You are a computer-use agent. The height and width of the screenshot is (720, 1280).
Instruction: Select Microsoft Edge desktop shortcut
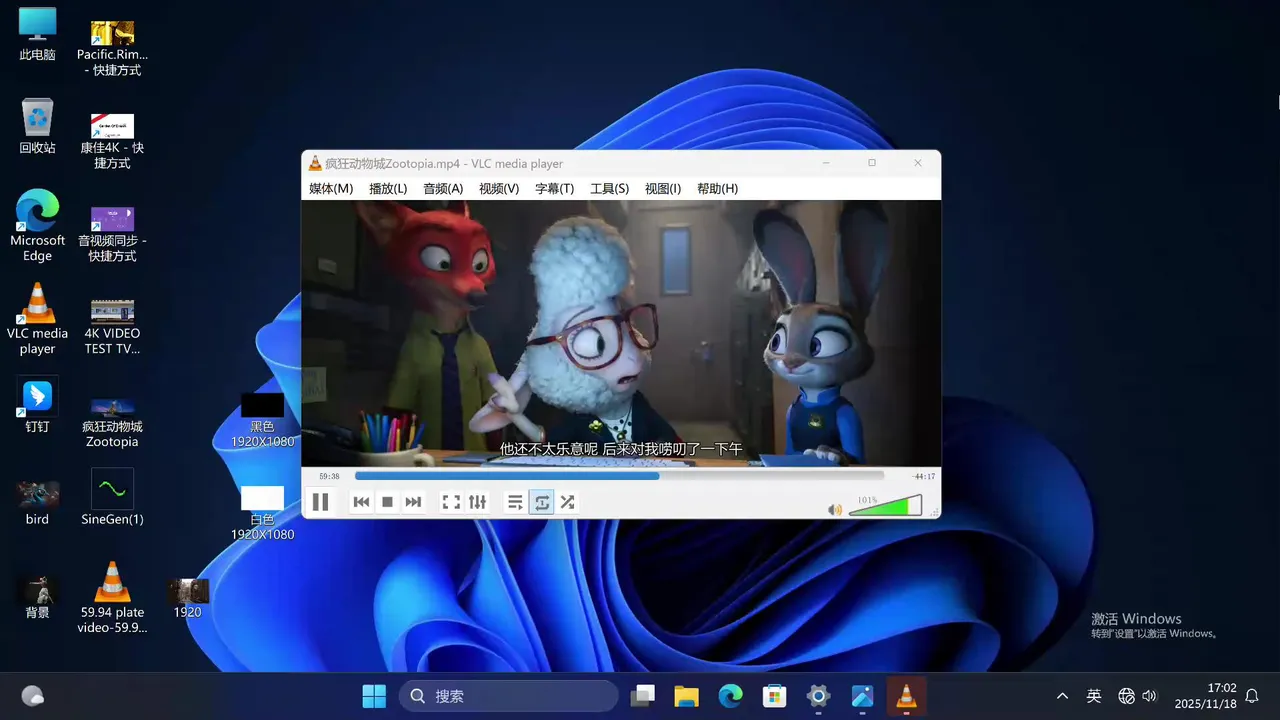[37, 226]
